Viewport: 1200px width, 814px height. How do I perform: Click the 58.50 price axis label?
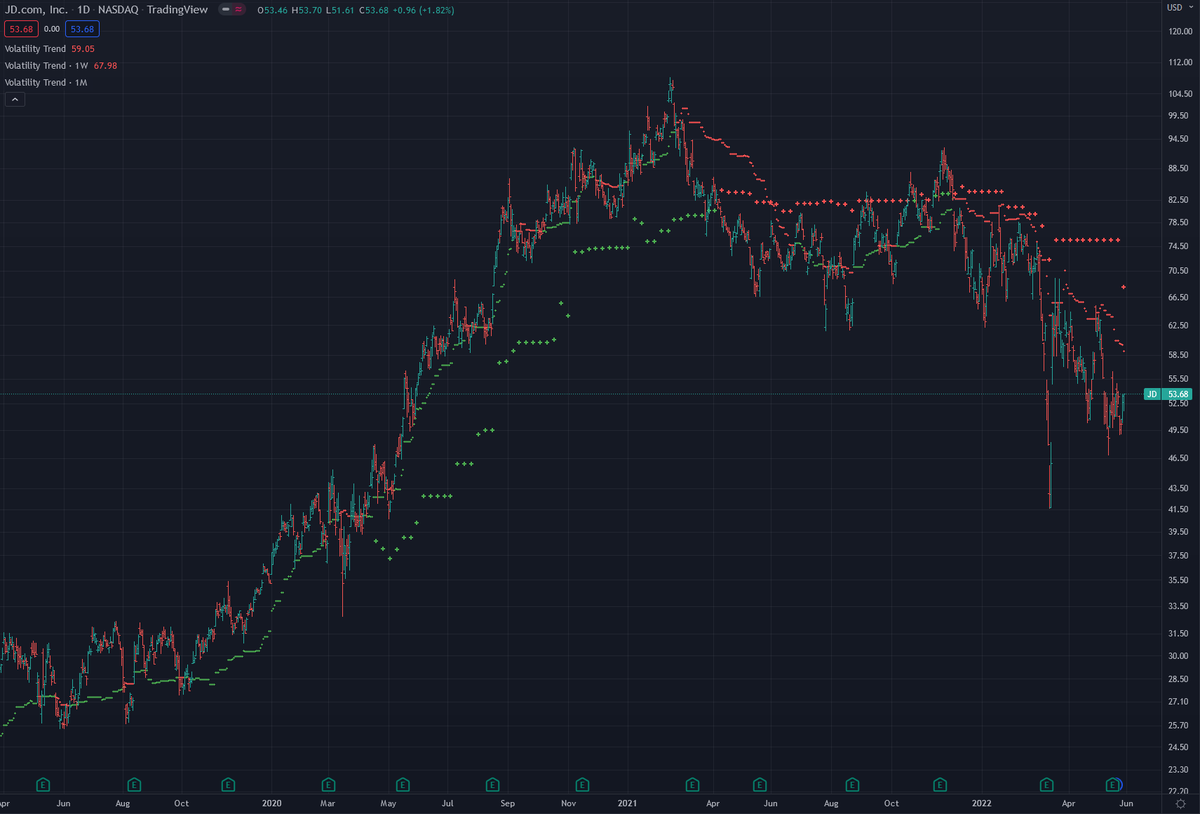coord(1178,355)
